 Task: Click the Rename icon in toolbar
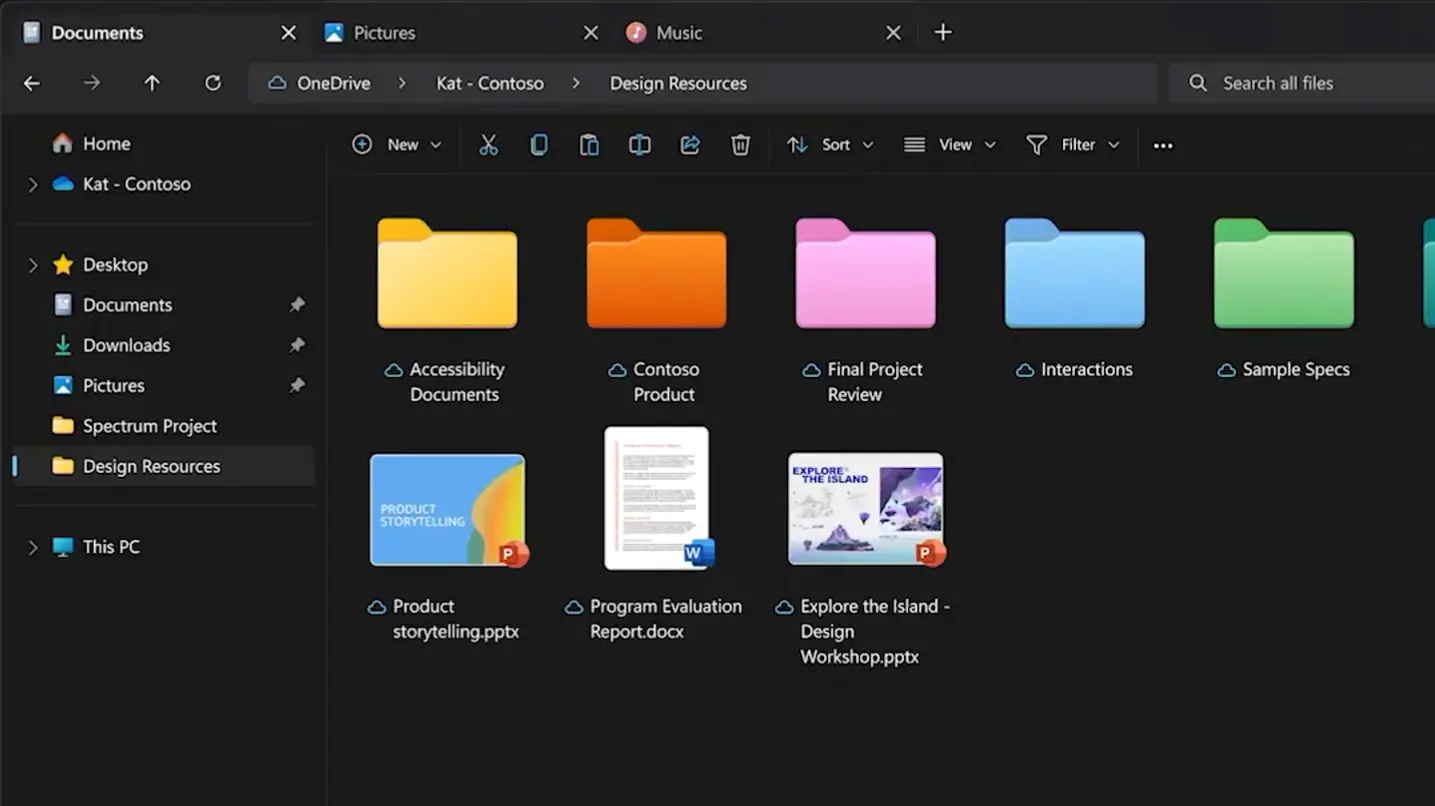click(640, 145)
